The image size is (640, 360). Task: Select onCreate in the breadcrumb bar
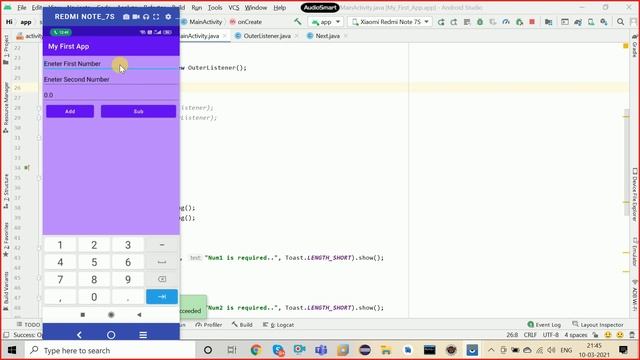pos(246,22)
